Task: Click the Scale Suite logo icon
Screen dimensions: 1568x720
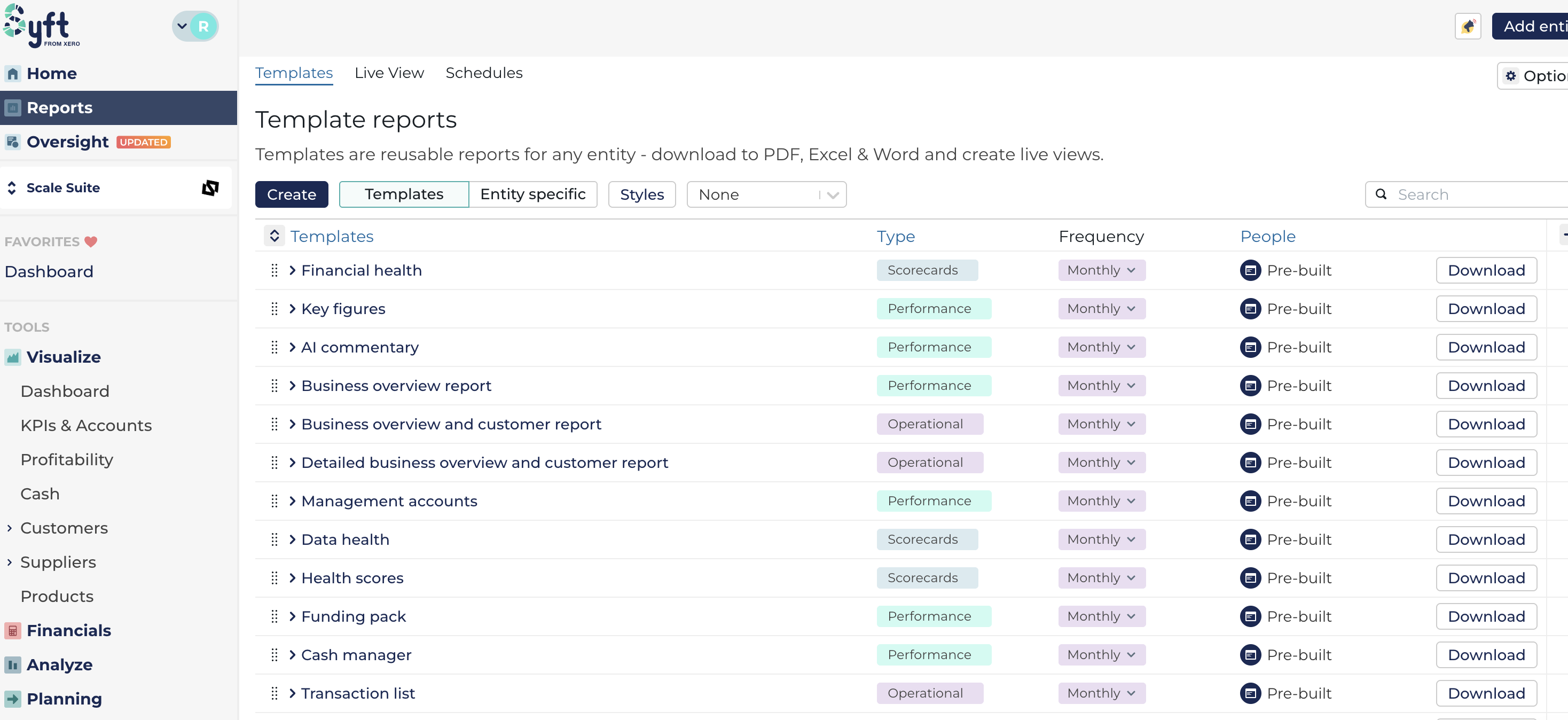Action: click(x=210, y=187)
